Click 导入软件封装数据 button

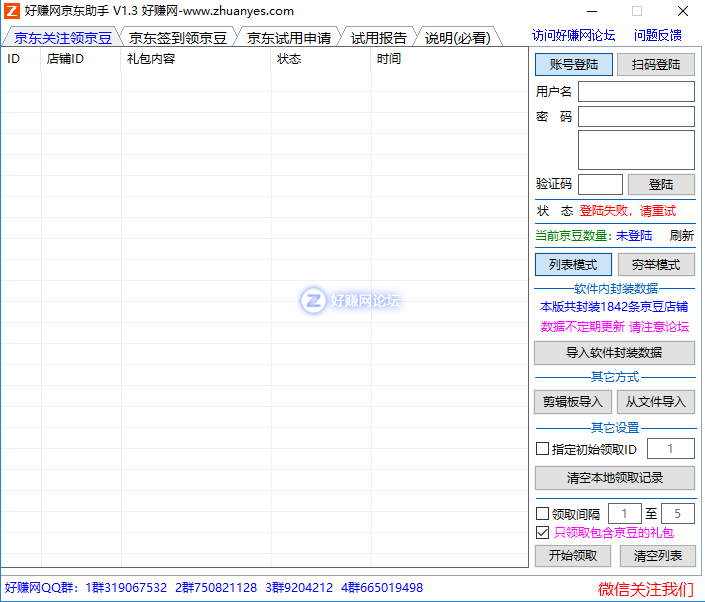tap(614, 352)
